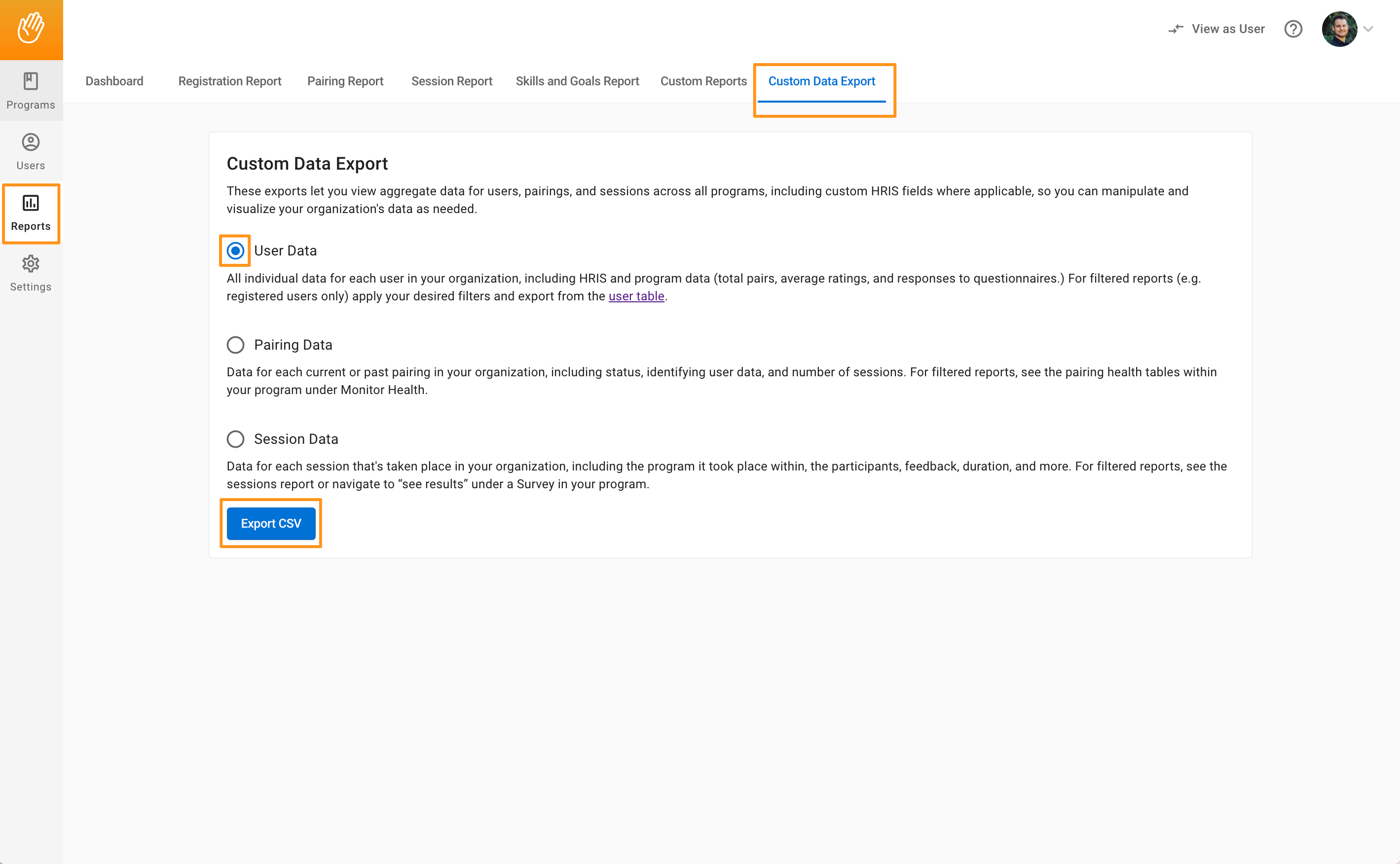Click the Session Data label text
The height and width of the screenshot is (864, 1400).
296,439
